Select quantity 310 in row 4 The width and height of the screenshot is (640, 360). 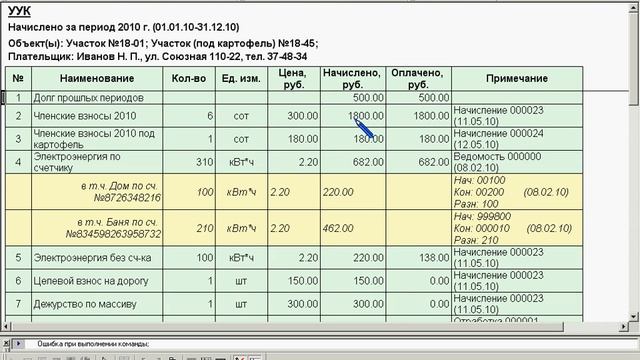point(189,162)
